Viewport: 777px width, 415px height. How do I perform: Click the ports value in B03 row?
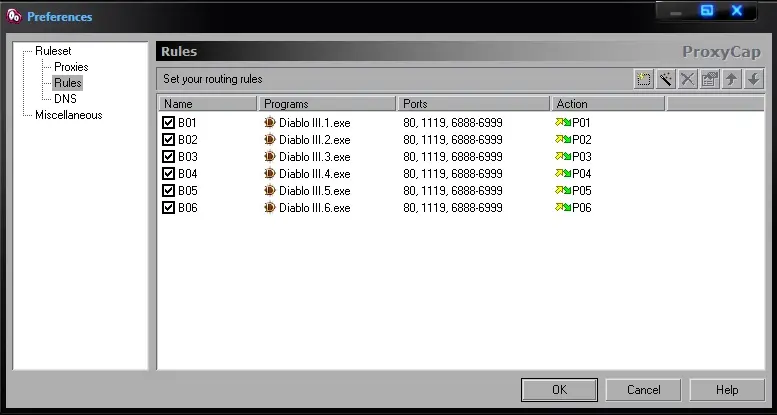[x=453, y=157]
